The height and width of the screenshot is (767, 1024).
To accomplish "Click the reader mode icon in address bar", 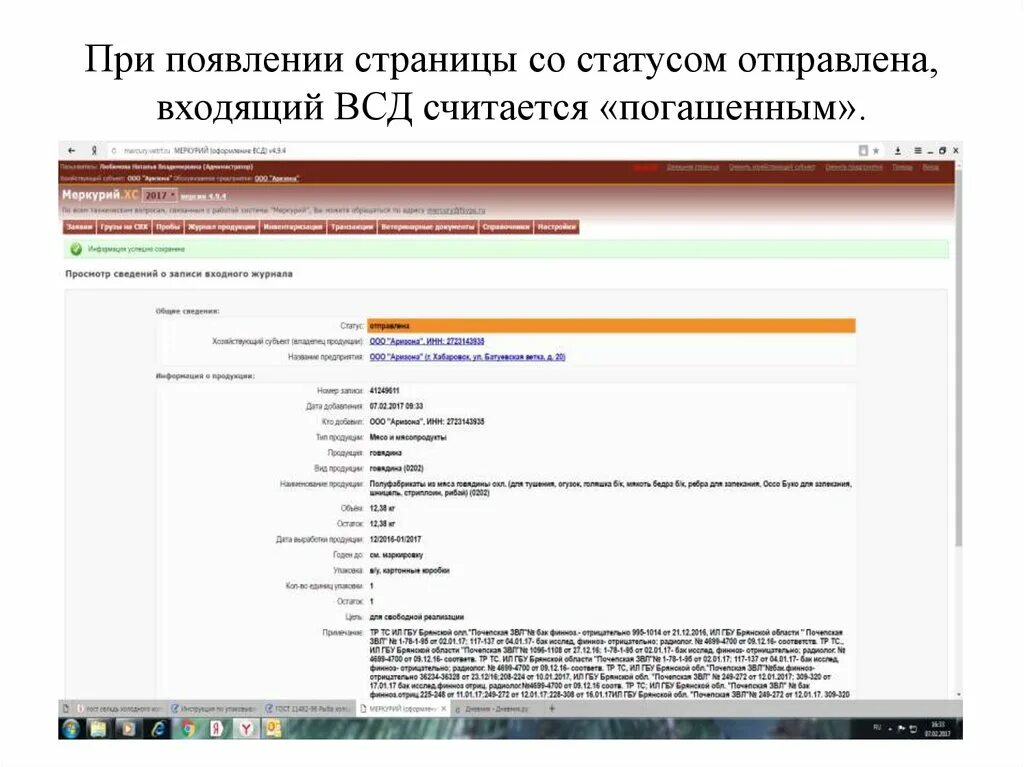I will [x=863, y=151].
